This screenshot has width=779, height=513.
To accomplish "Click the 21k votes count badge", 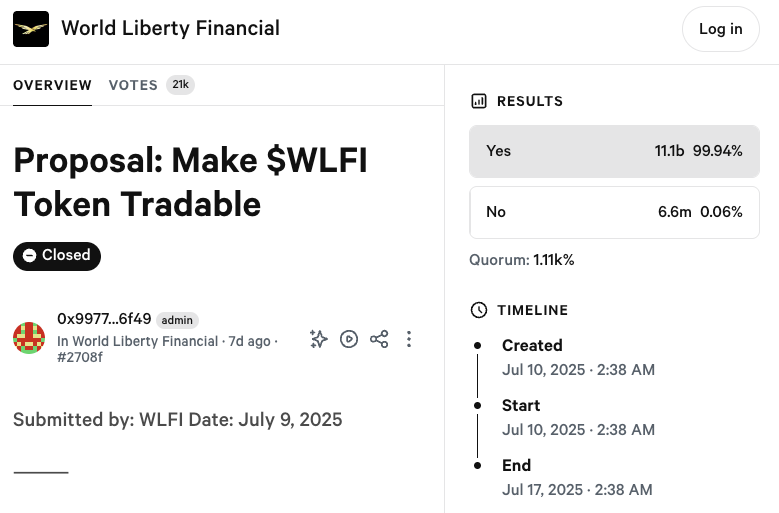I will [180, 85].
